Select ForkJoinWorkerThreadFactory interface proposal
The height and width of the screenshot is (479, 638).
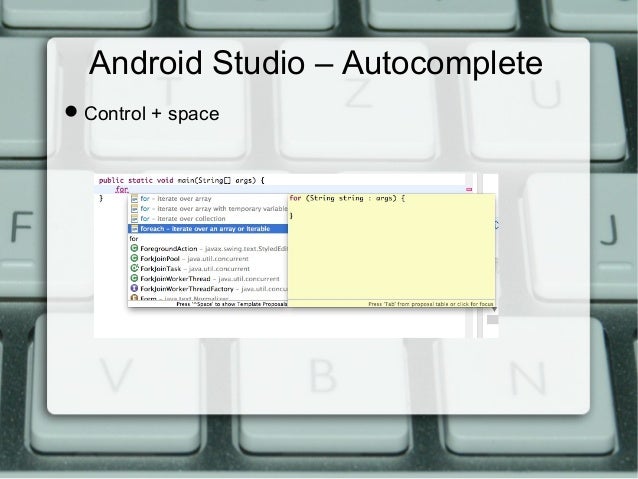(208, 289)
